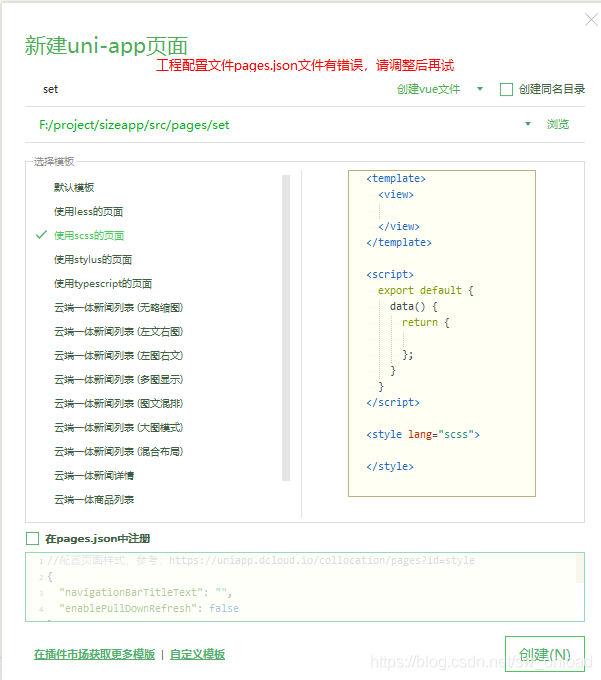
Task: Click the template code preview panel
Action: click(442, 333)
